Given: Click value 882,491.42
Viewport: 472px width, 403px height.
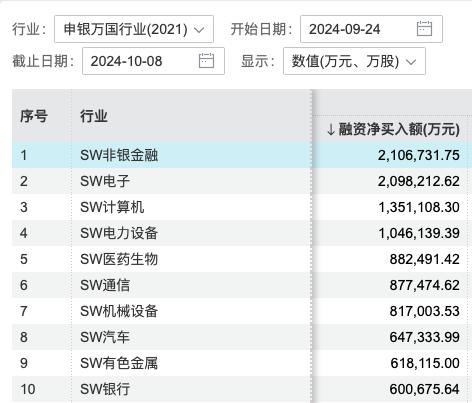Looking at the screenshot, I should point(425,259).
